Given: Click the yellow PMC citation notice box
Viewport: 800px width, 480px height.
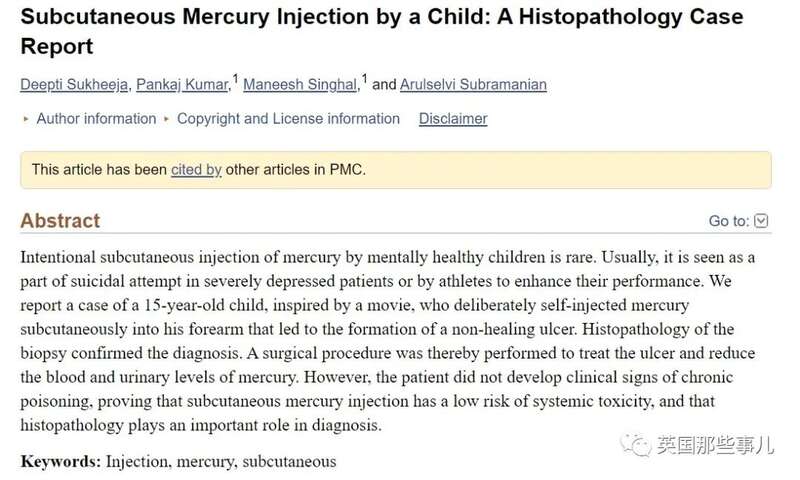Looking at the screenshot, I should (396, 170).
